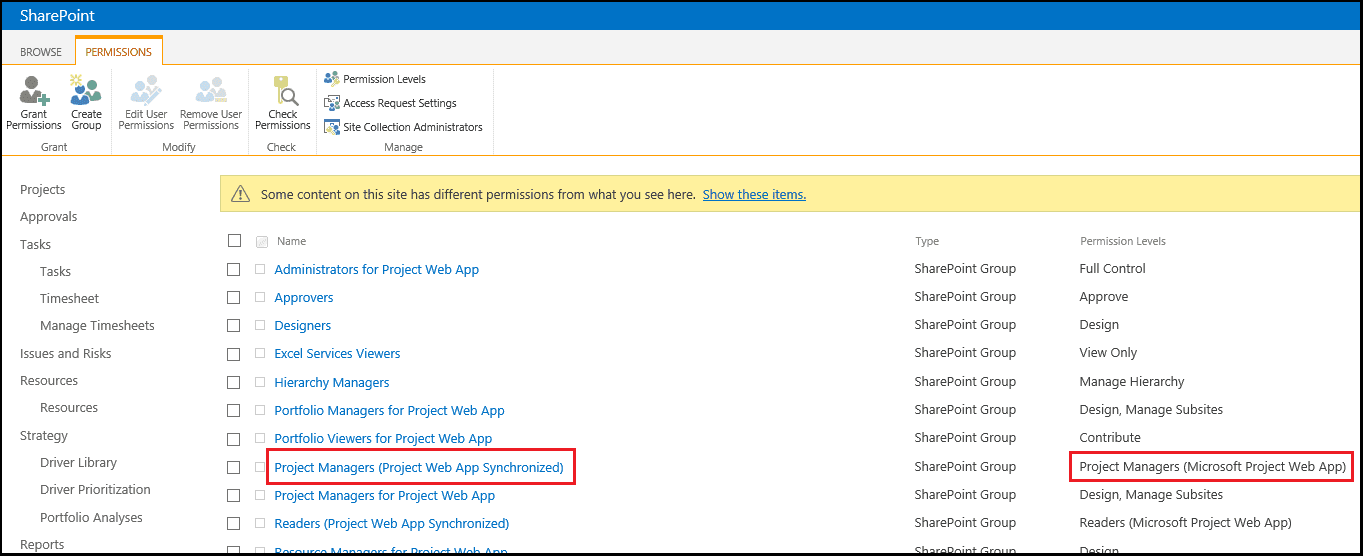Open Driver Prioritization in the sidebar
The height and width of the screenshot is (556, 1363).
click(95, 489)
